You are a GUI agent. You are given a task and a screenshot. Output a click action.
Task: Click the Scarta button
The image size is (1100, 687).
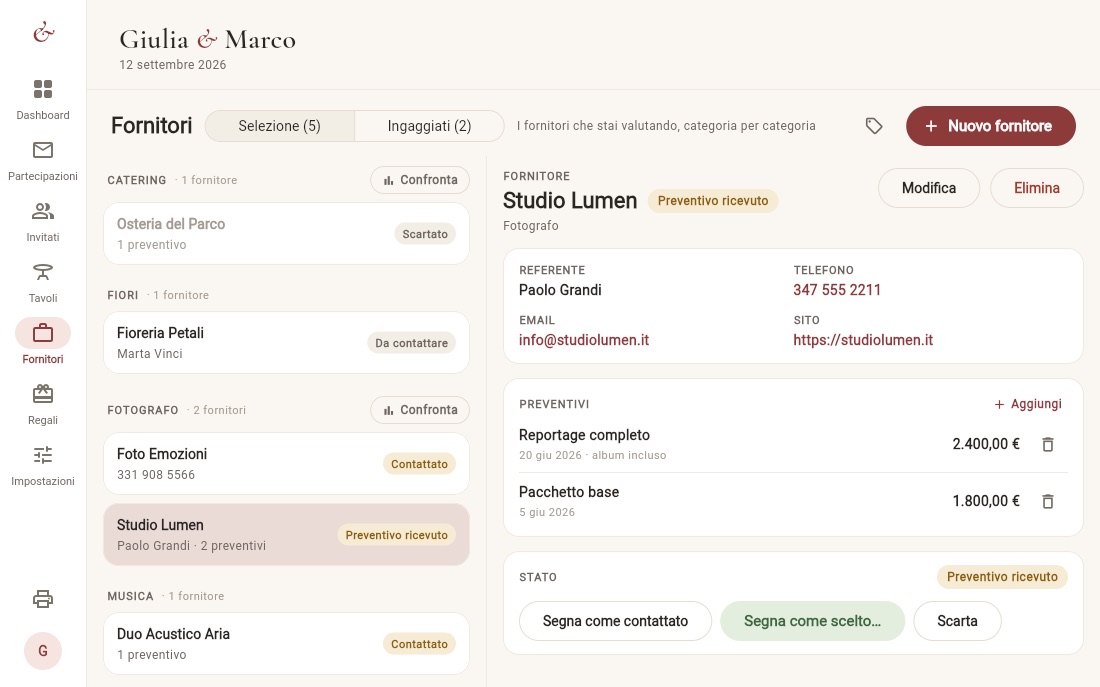(x=957, y=621)
